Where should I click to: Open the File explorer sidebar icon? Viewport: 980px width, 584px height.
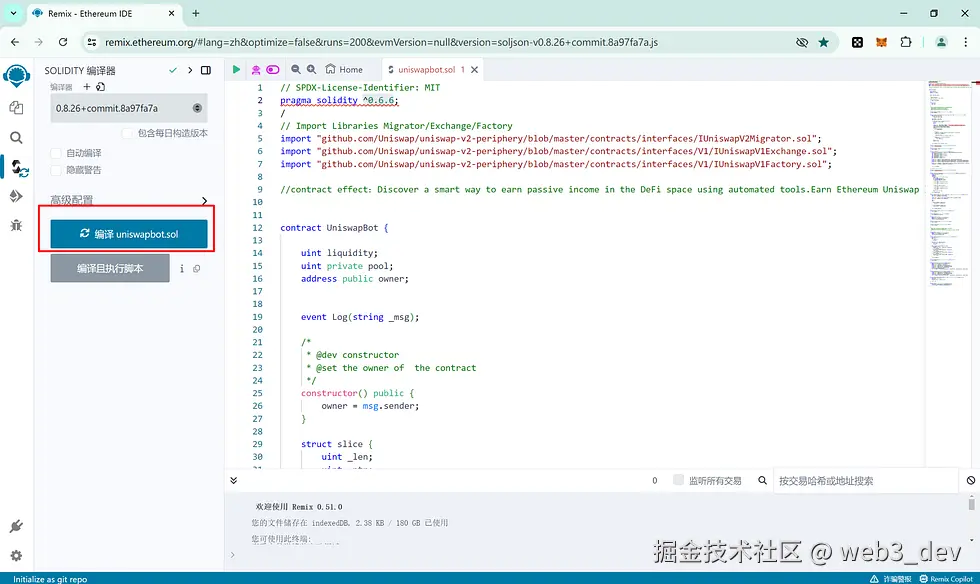click(16, 108)
